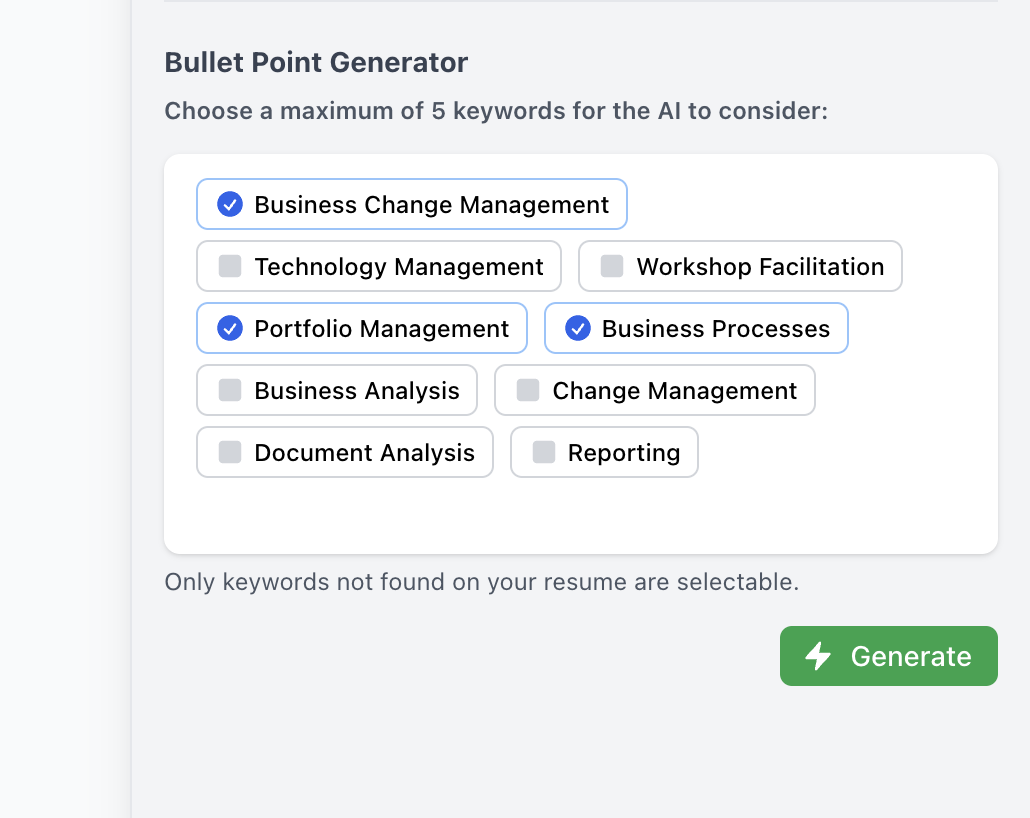
Task: Enable the Technology Management keyword
Action: click(378, 266)
